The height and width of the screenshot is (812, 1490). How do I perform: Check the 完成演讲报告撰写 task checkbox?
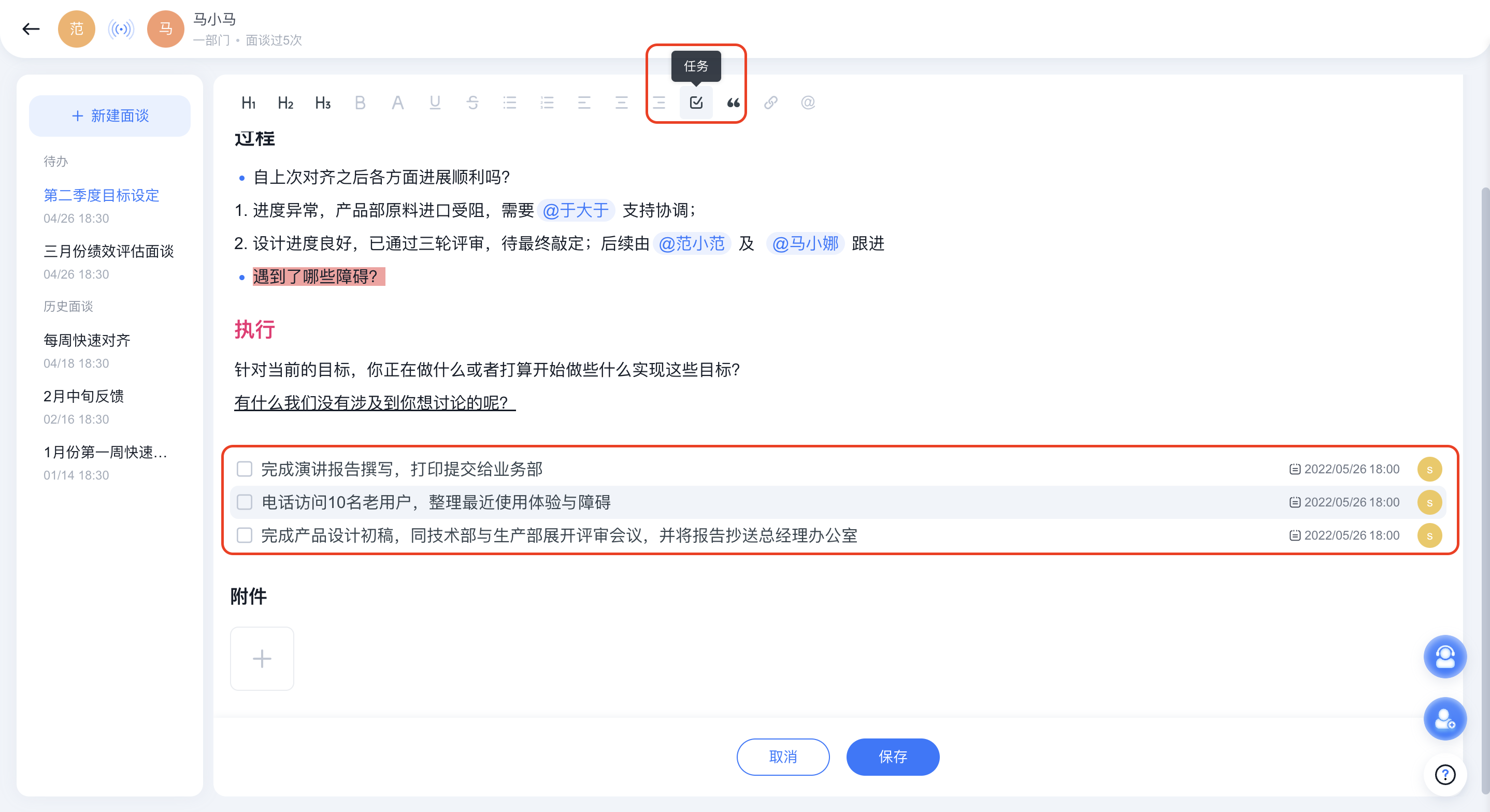point(245,469)
